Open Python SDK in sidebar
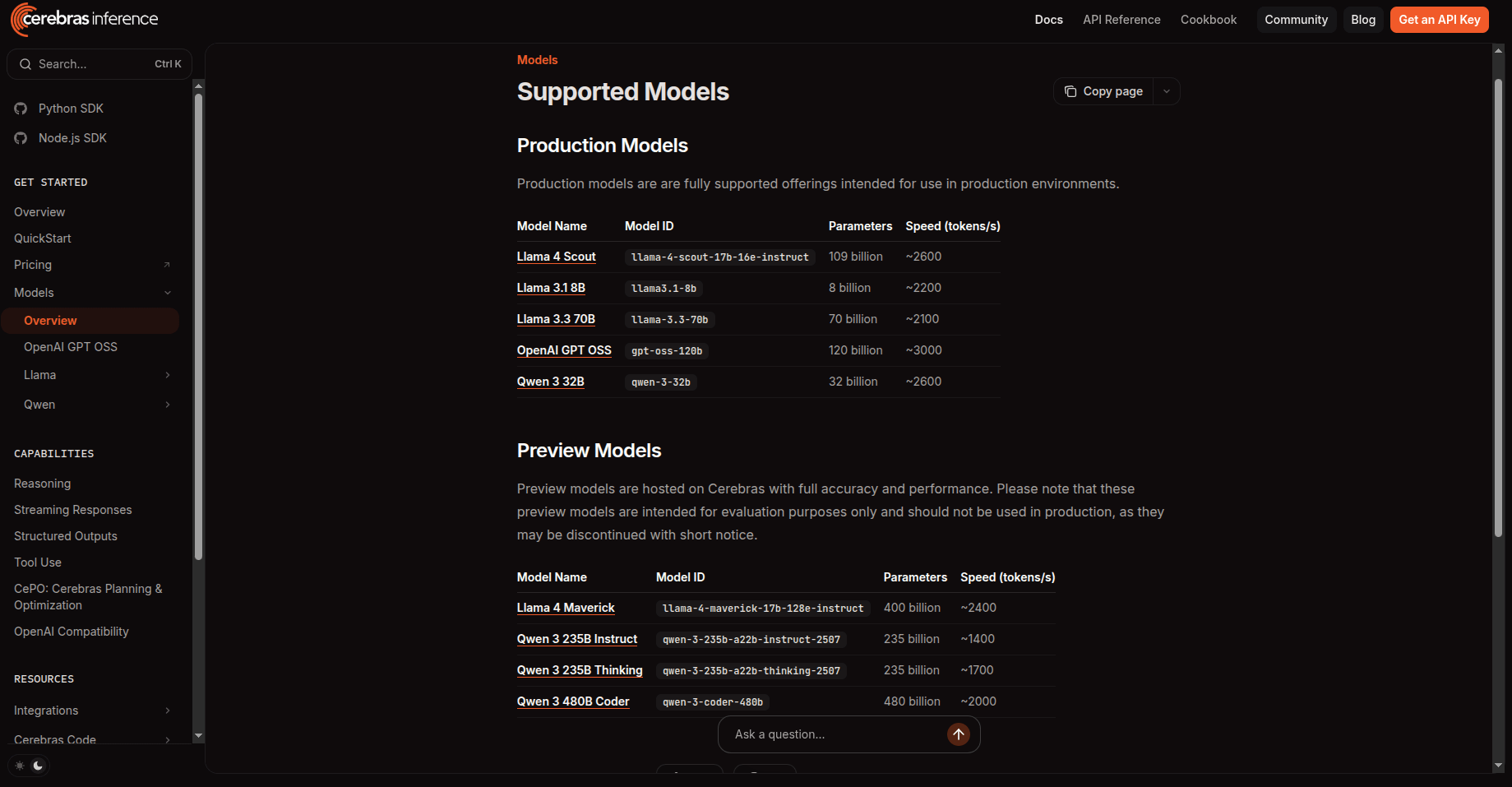1512x787 pixels. click(x=71, y=109)
